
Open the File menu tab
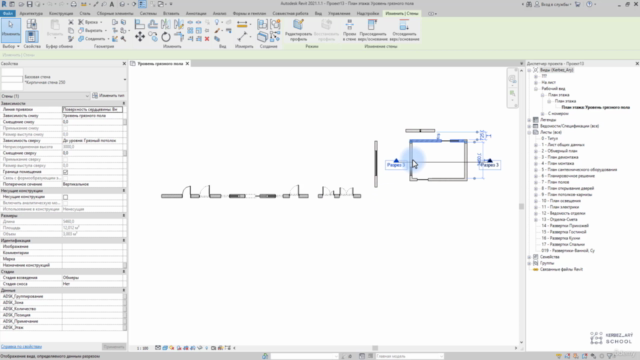coord(8,13)
